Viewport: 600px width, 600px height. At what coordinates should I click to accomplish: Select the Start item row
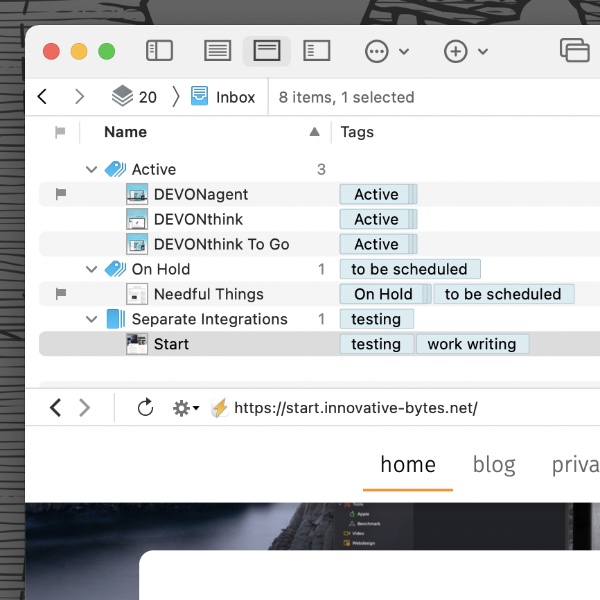click(319, 344)
